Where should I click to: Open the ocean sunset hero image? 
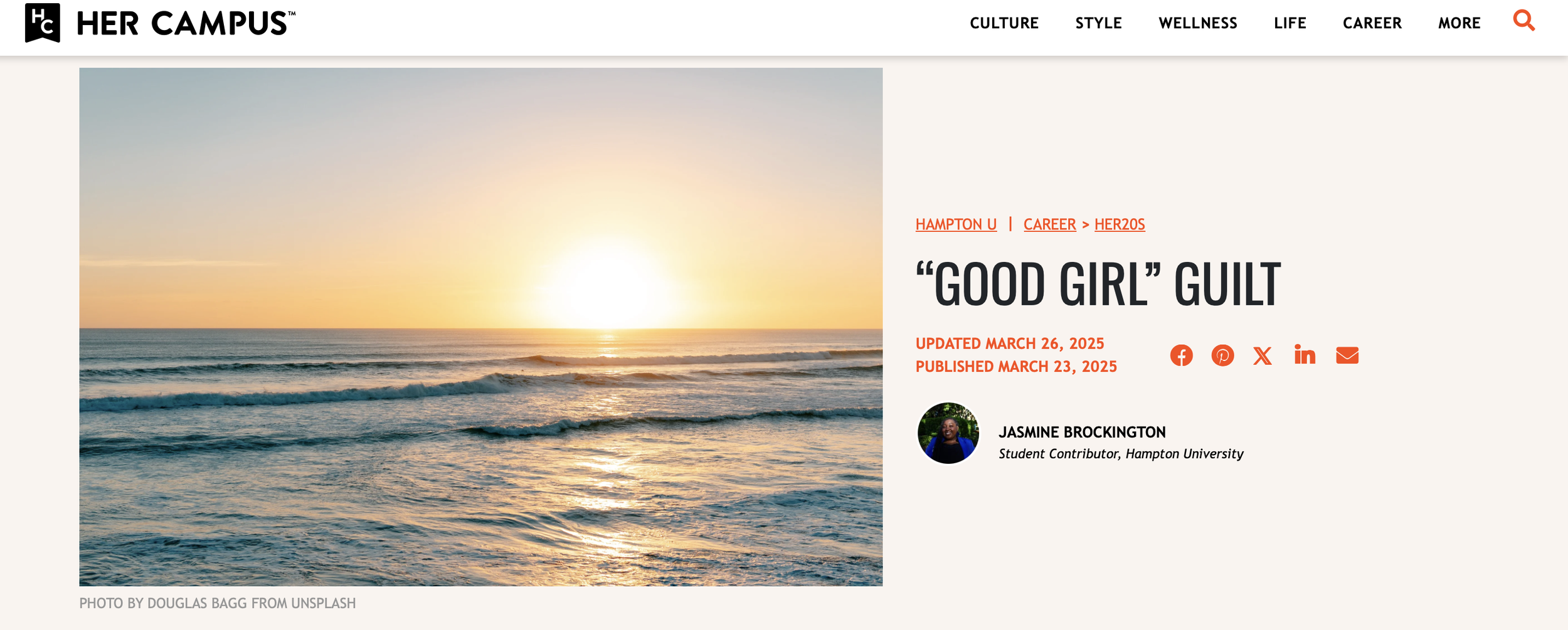(x=480, y=327)
